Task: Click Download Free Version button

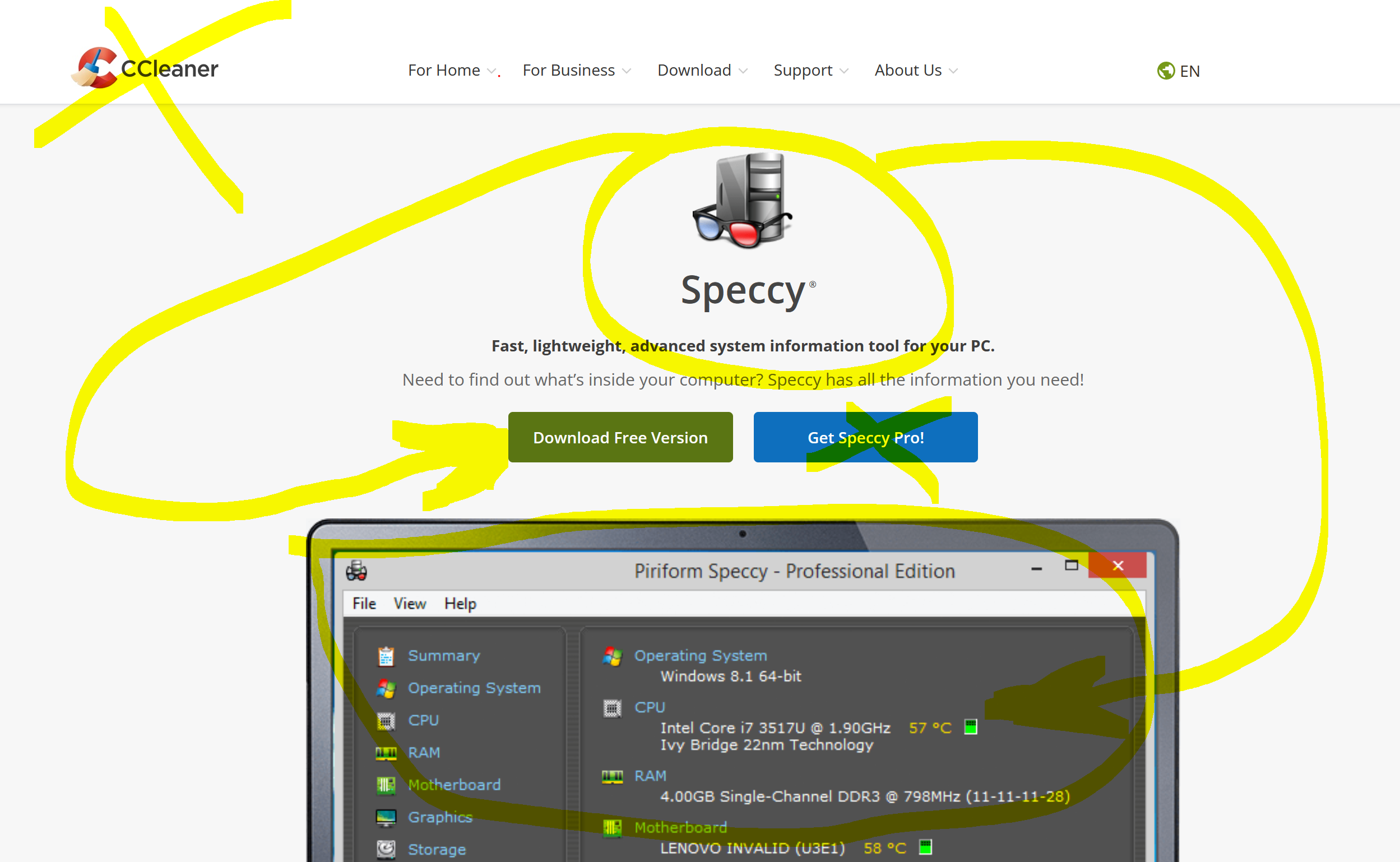Action: coord(620,437)
